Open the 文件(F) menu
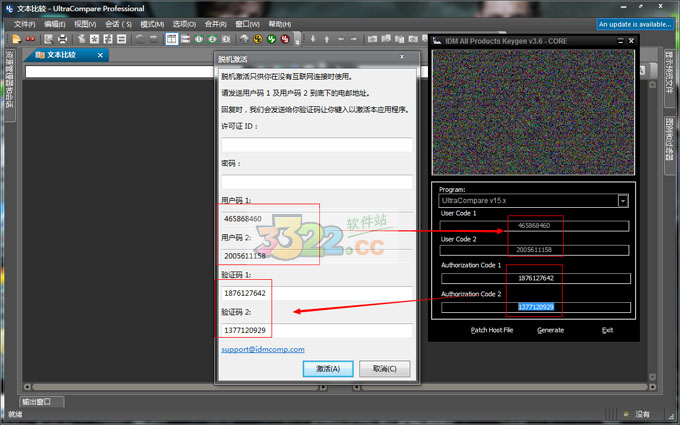 [24, 24]
